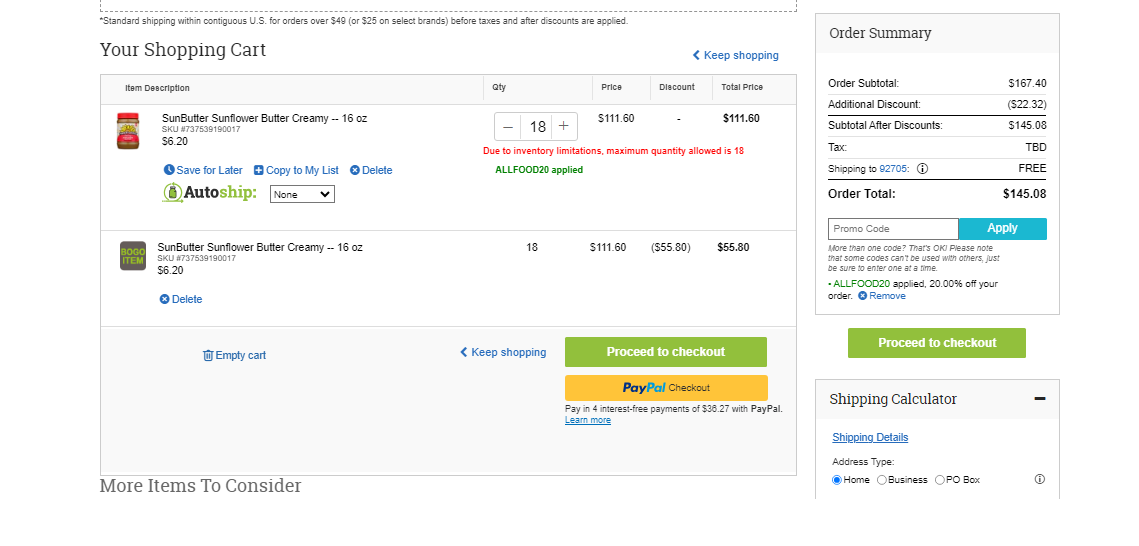Click the Additional Discount value ($22.32)
Viewport: 1139px width, 546px height.
[1027, 105]
